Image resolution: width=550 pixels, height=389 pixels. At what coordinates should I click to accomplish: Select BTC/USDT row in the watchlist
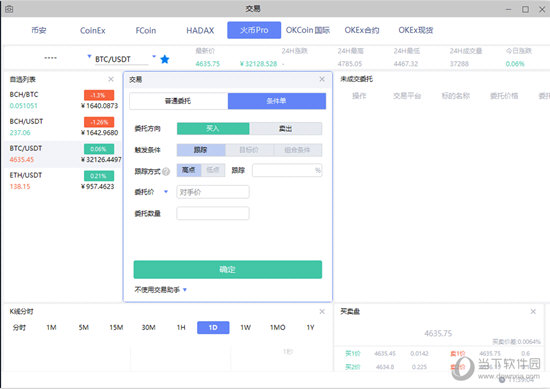pyautogui.click(x=63, y=154)
